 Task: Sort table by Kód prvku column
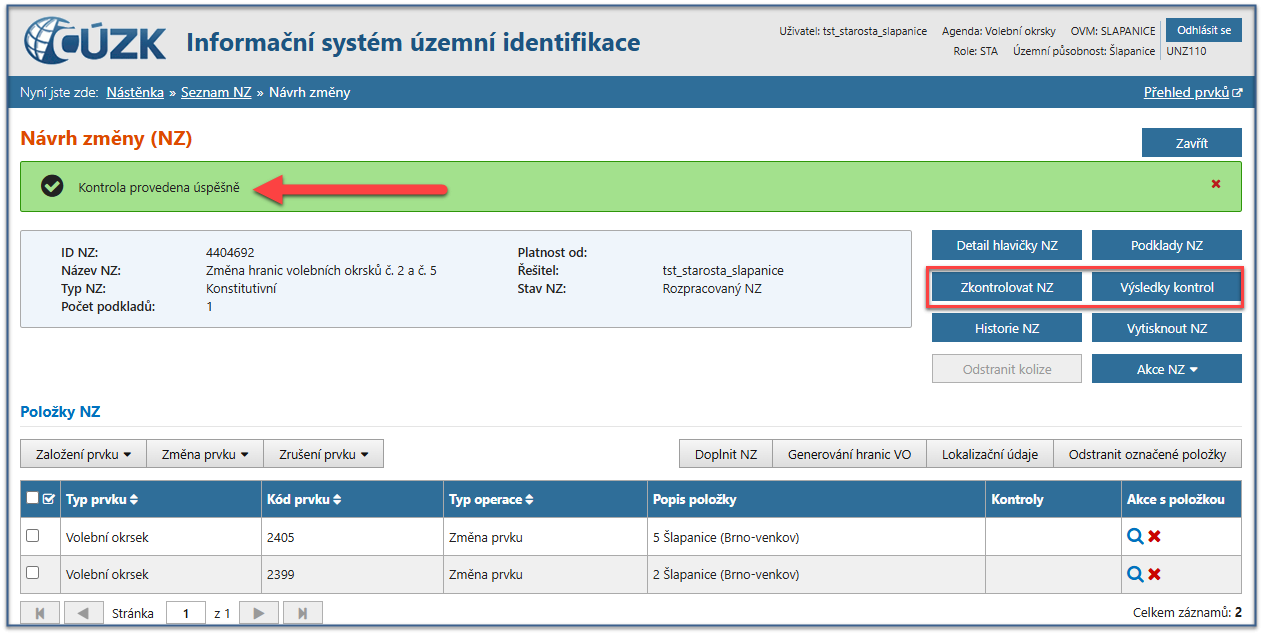[x=303, y=499]
